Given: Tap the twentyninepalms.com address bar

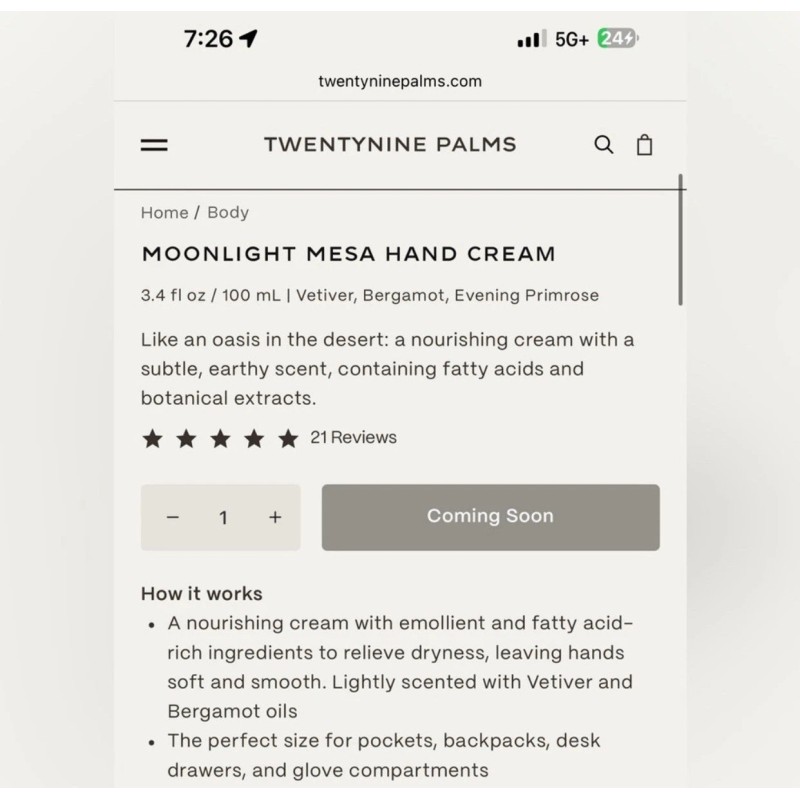Looking at the screenshot, I should (400, 81).
